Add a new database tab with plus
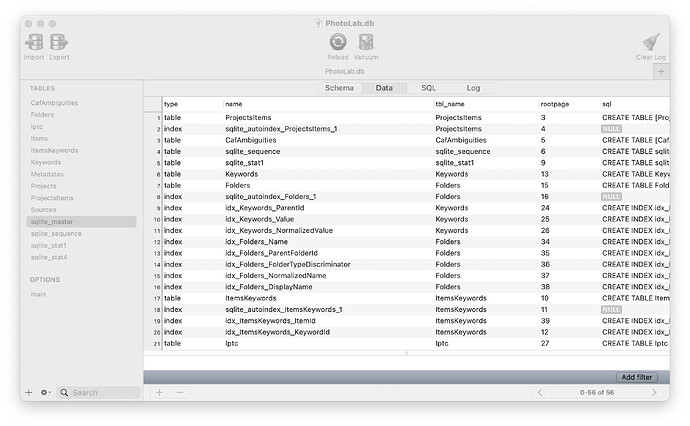Viewport: 690px width, 426px height. (x=661, y=71)
